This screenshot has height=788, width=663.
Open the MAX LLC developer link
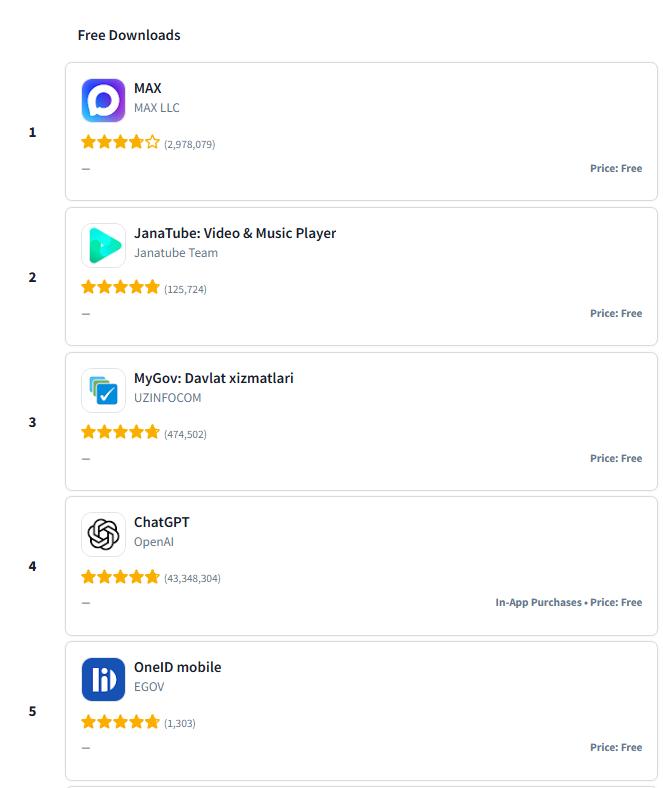(157, 108)
